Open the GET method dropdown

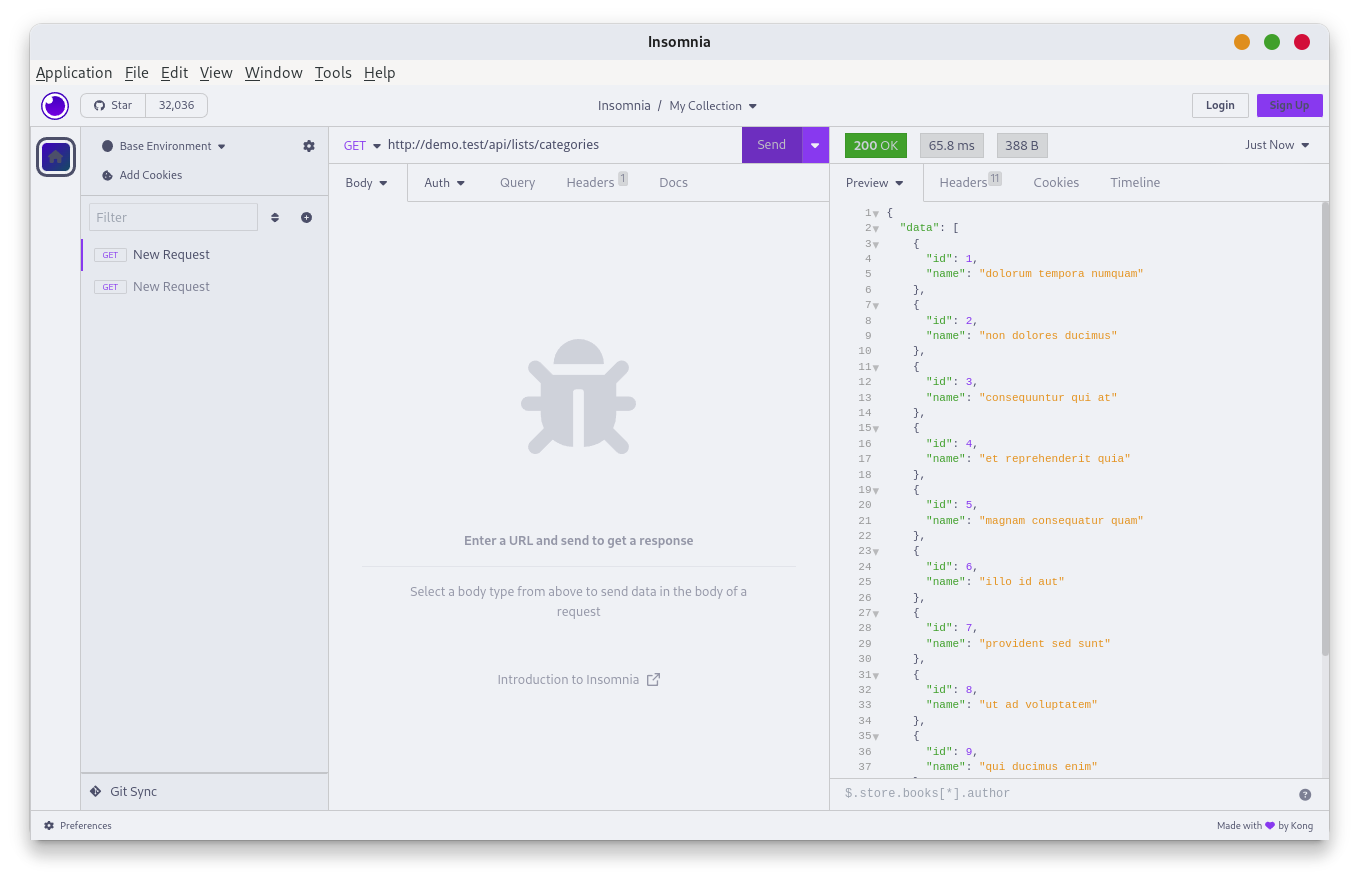362,145
